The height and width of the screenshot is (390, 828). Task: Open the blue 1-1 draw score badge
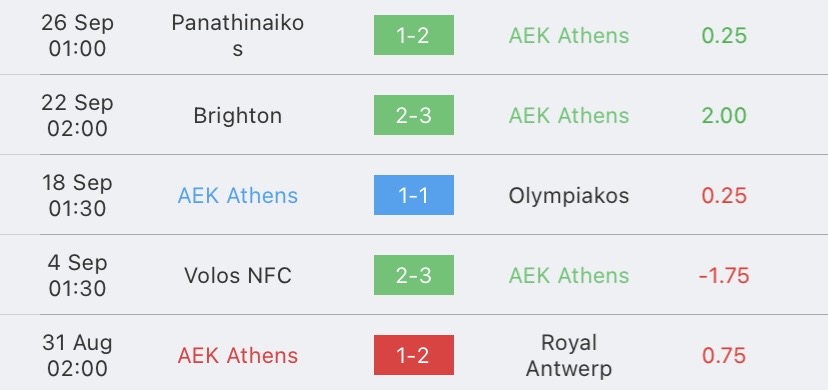pos(413,195)
